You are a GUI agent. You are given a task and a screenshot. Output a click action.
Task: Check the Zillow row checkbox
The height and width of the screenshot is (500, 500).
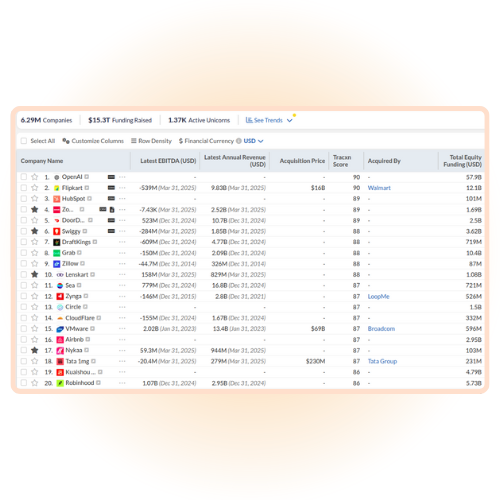tap(24, 263)
